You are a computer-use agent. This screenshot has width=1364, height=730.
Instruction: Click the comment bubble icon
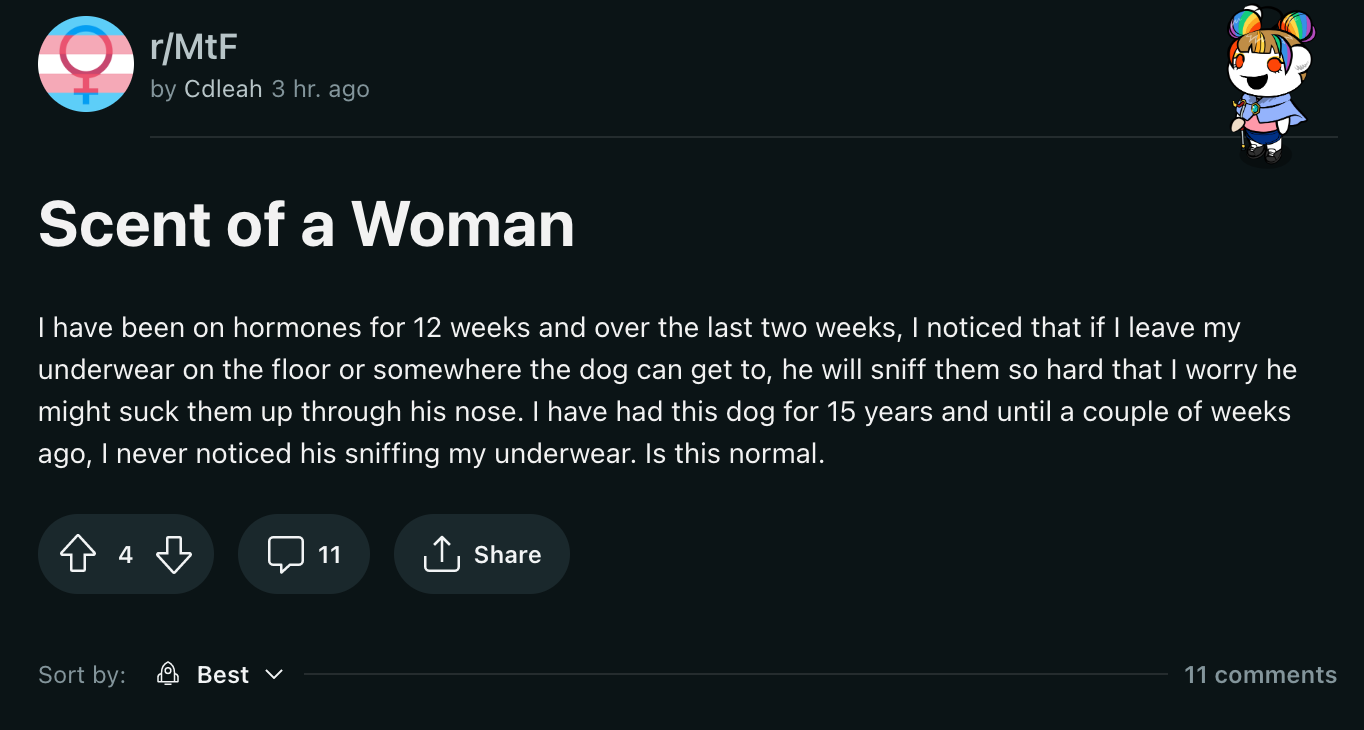tap(286, 554)
